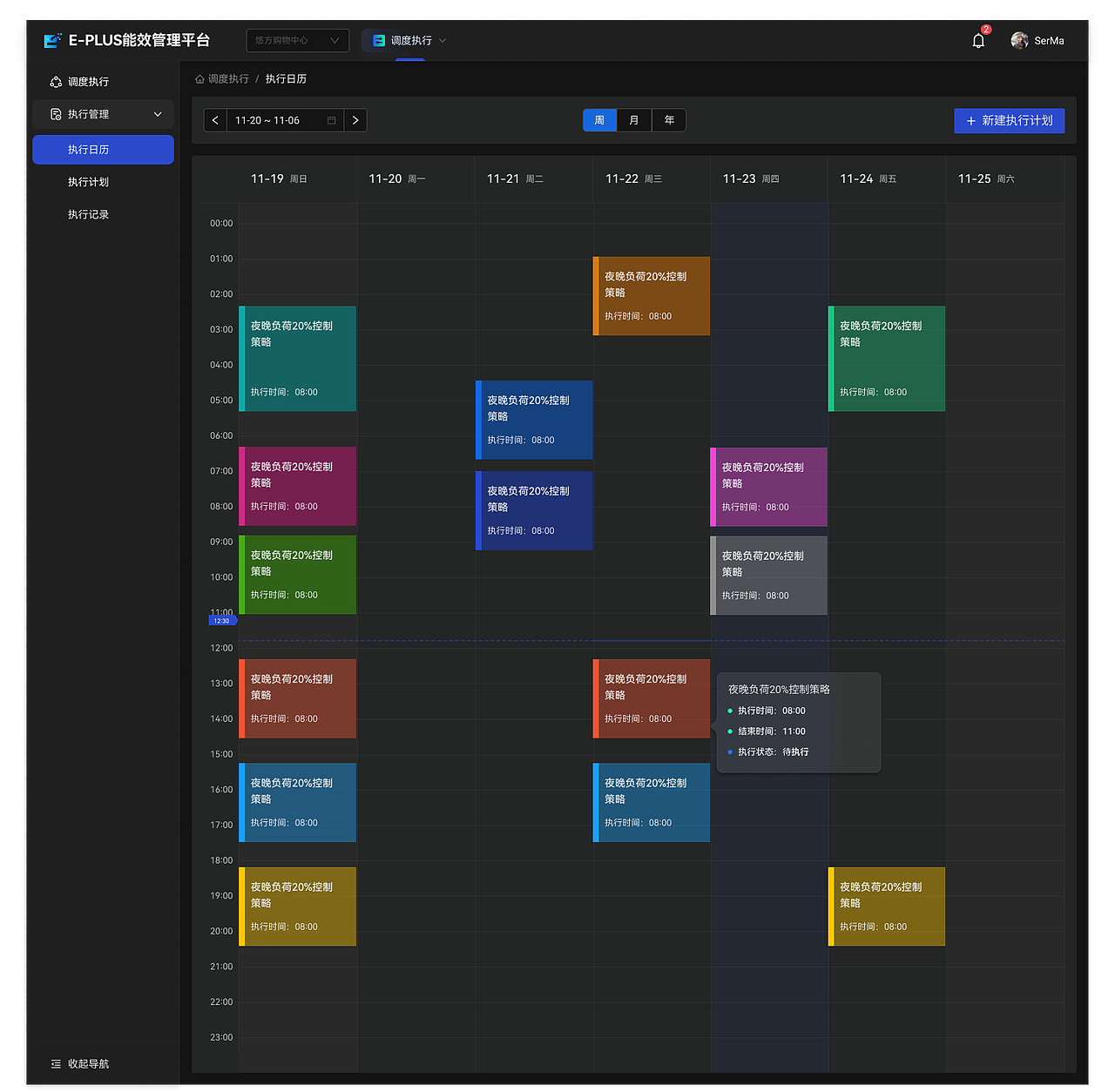Open the magenta event on 11-19 at 07:00

[298, 487]
